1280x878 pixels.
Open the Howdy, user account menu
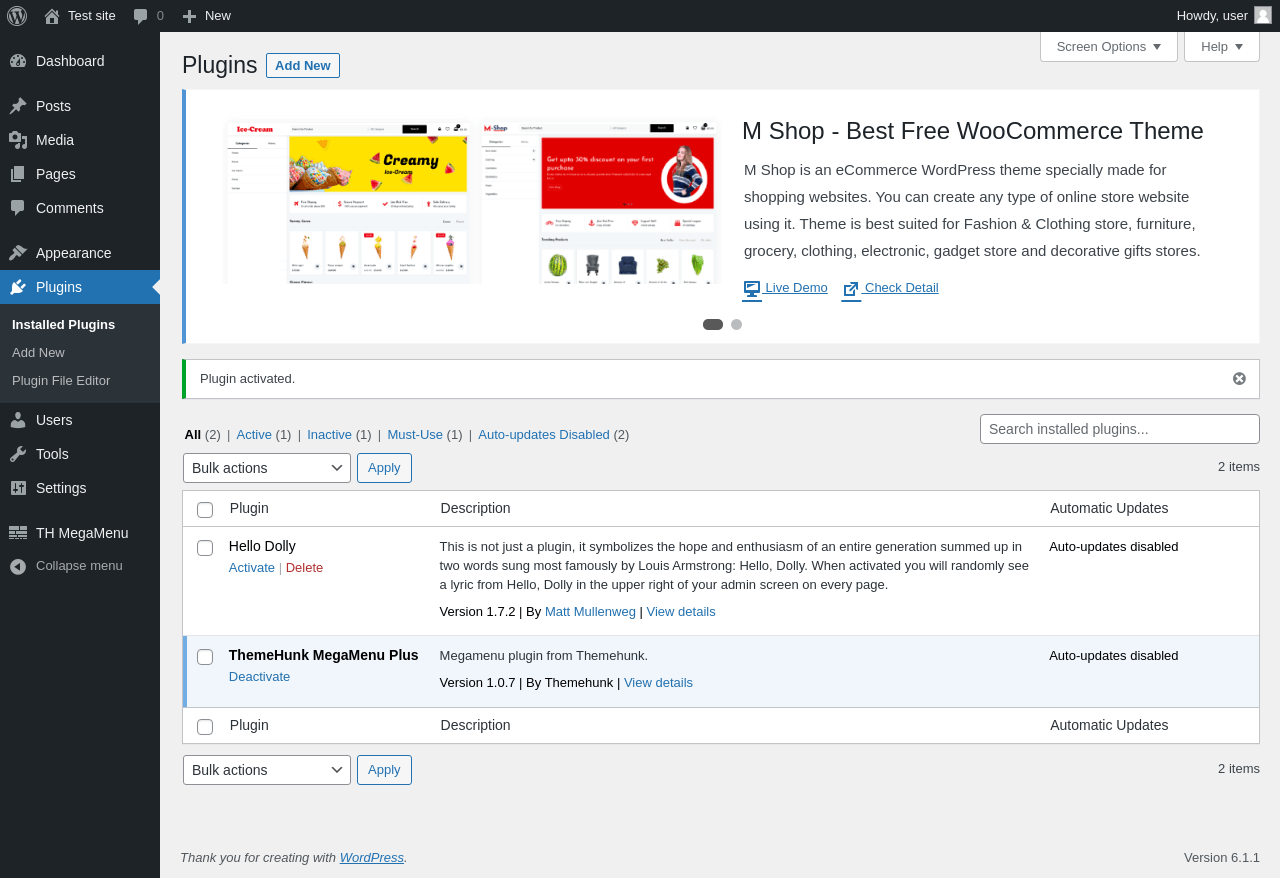coord(1224,15)
